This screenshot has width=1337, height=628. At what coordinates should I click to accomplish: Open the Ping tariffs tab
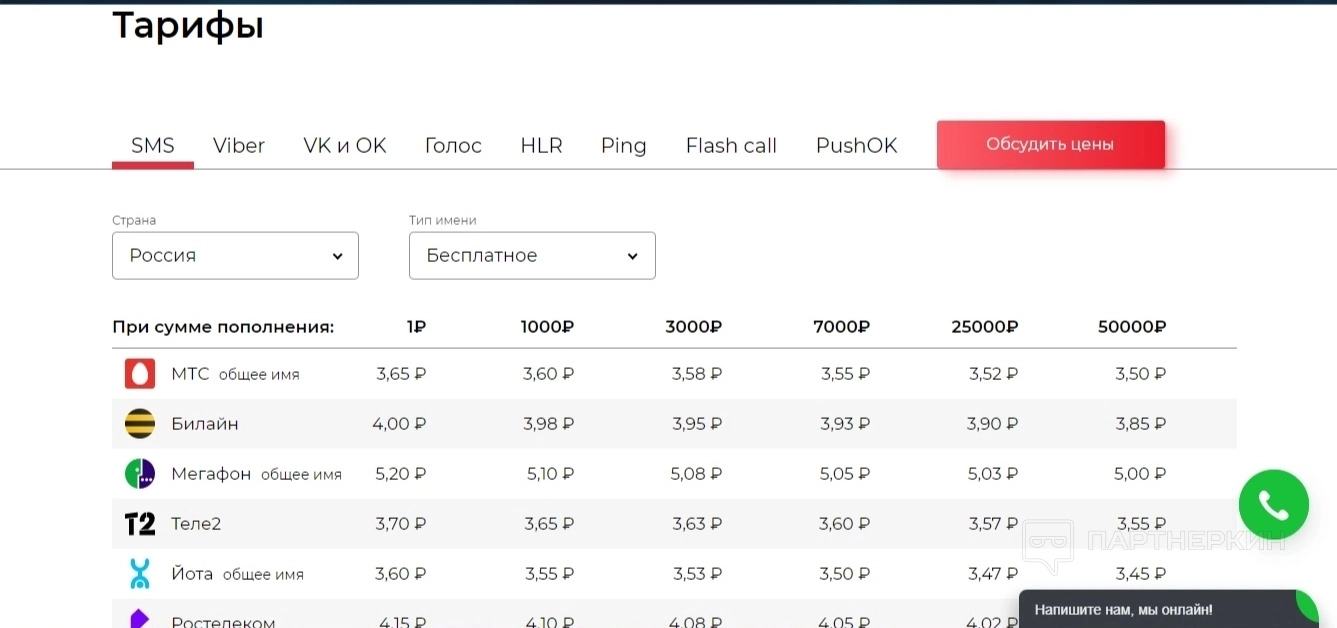pyautogui.click(x=624, y=146)
